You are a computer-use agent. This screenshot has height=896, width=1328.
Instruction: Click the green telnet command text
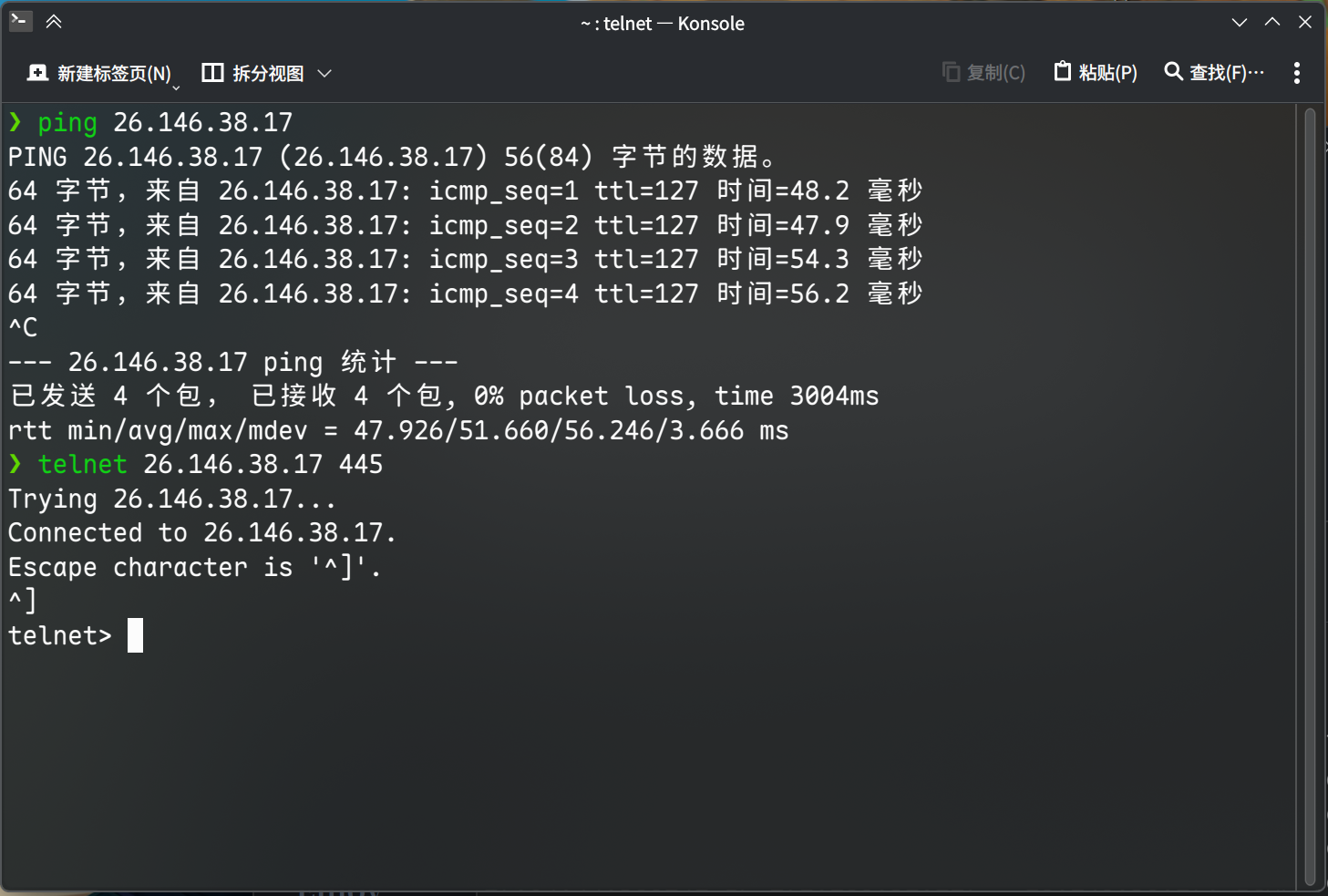tap(82, 464)
